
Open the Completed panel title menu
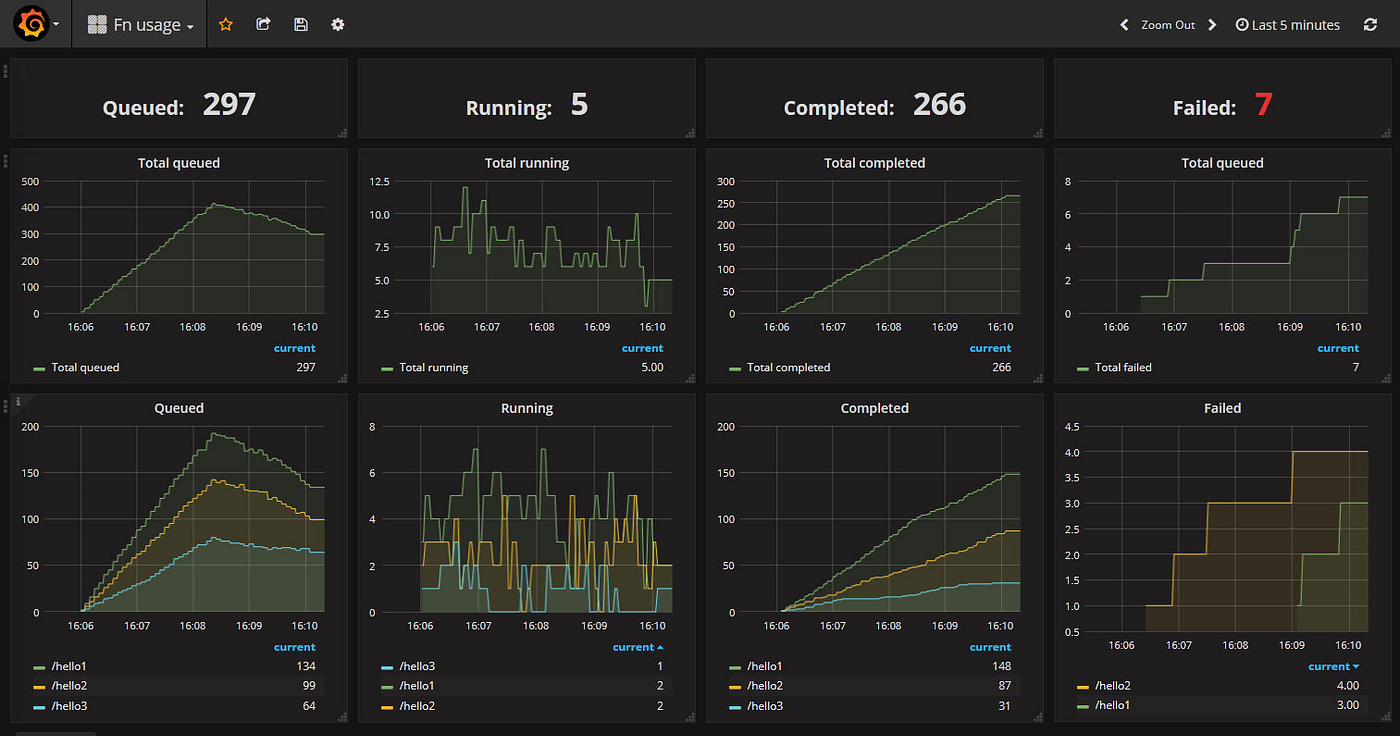tap(875, 407)
